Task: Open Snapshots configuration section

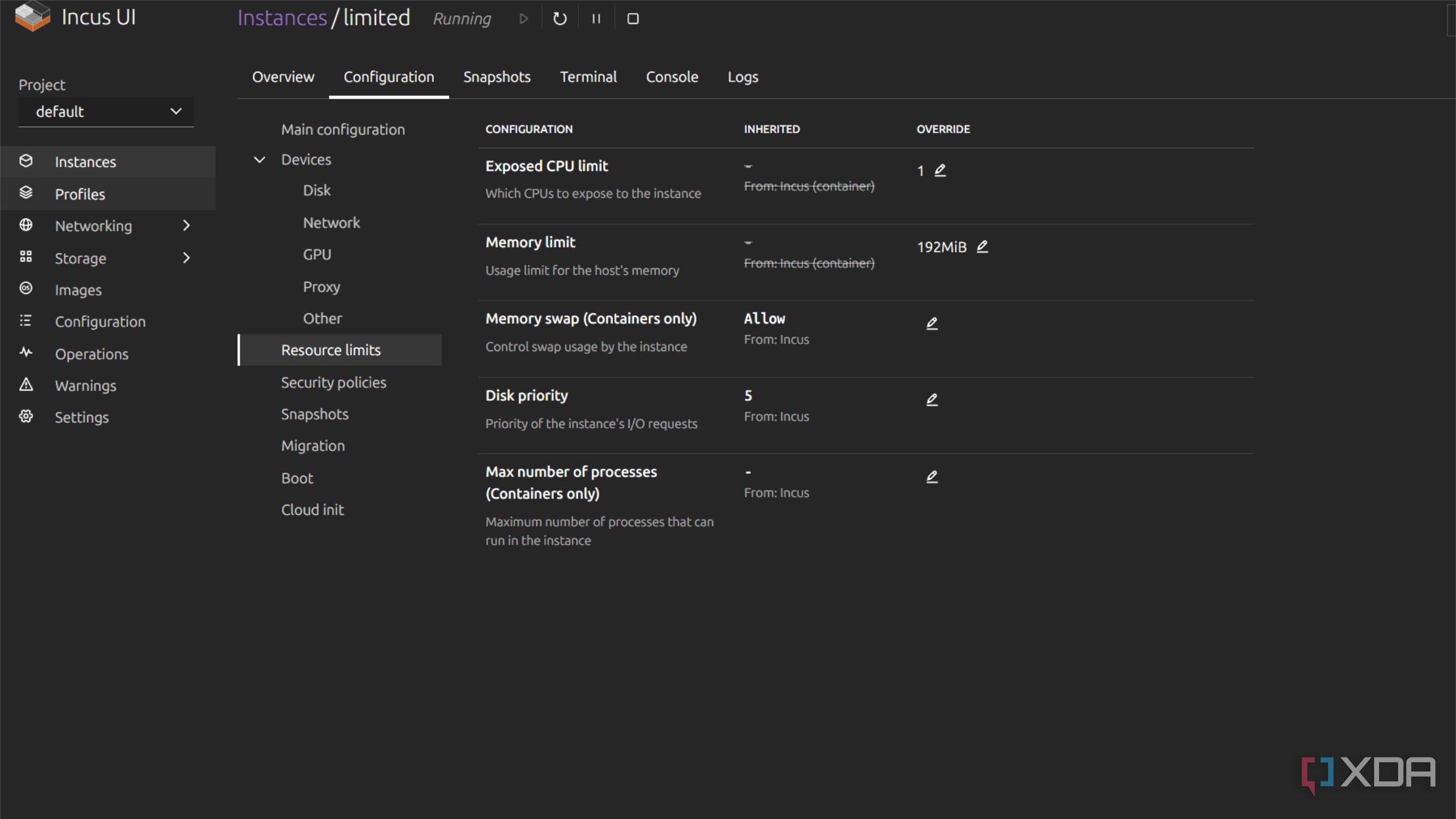Action: pos(315,414)
